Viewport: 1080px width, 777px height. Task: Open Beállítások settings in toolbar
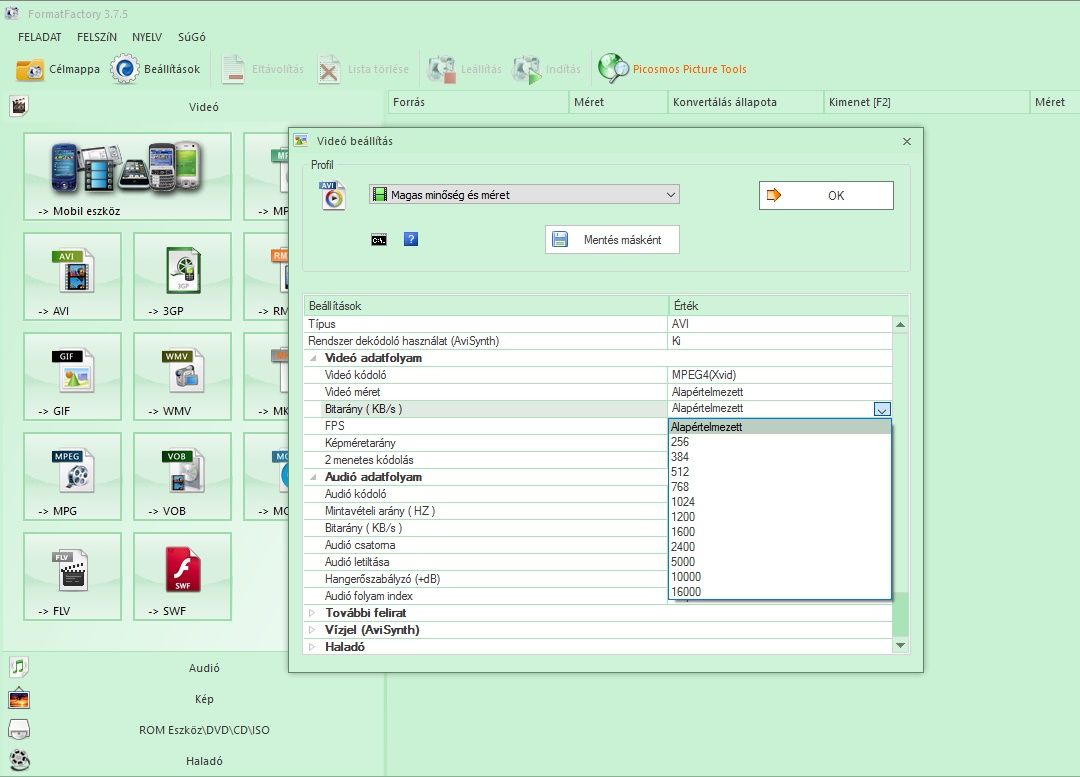(x=155, y=69)
